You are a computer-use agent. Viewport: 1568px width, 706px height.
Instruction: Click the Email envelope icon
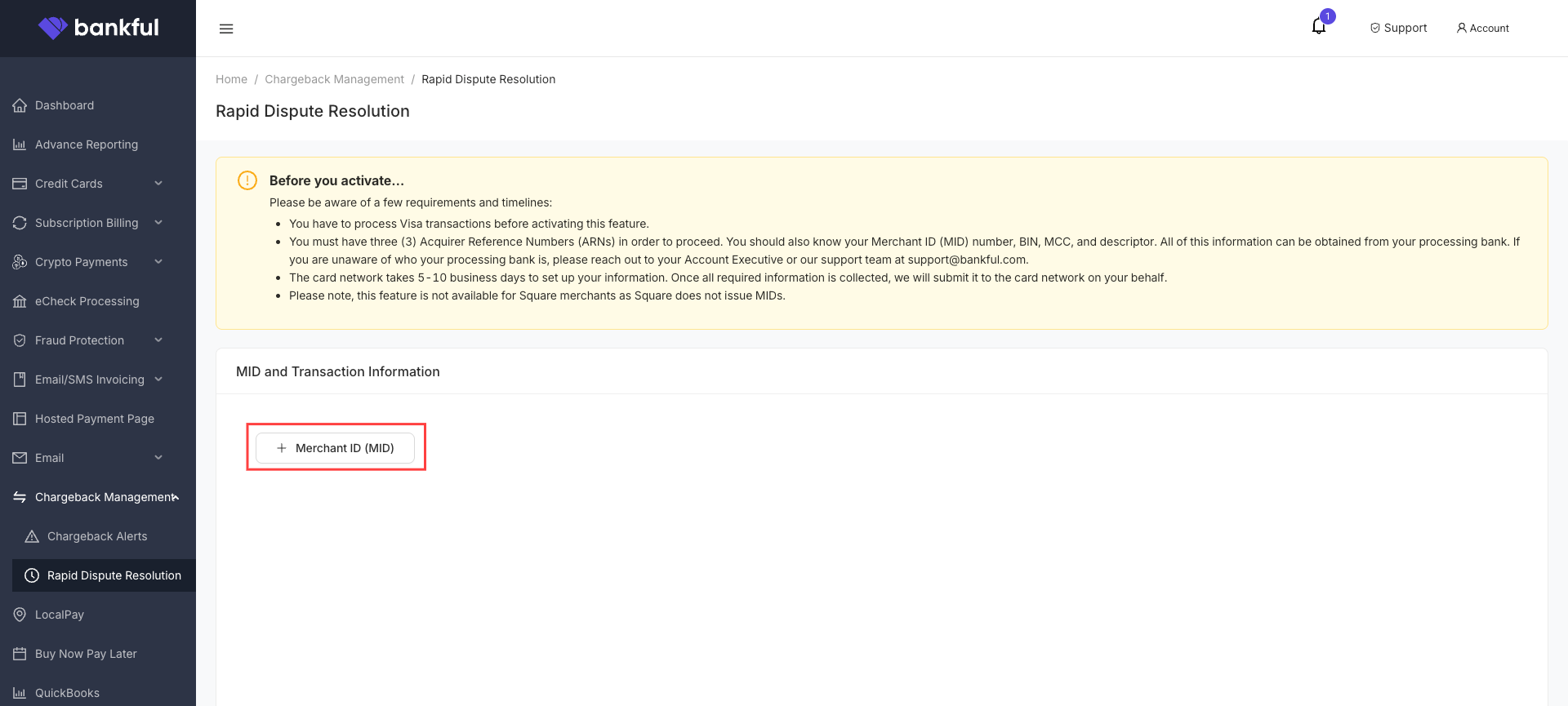pyautogui.click(x=20, y=458)
